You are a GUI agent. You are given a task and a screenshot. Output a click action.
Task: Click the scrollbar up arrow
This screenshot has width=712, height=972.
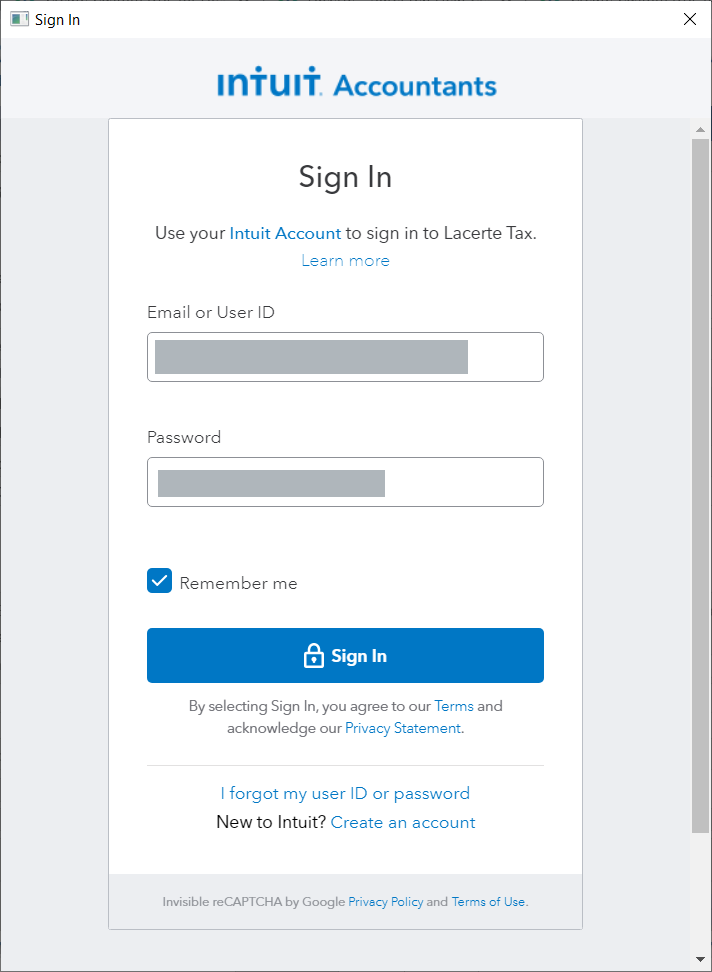tap(698, 128)
